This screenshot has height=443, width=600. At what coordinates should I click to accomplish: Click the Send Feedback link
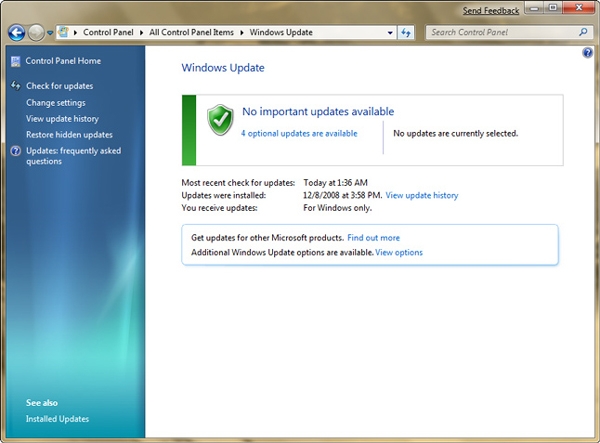pos(491,11)
